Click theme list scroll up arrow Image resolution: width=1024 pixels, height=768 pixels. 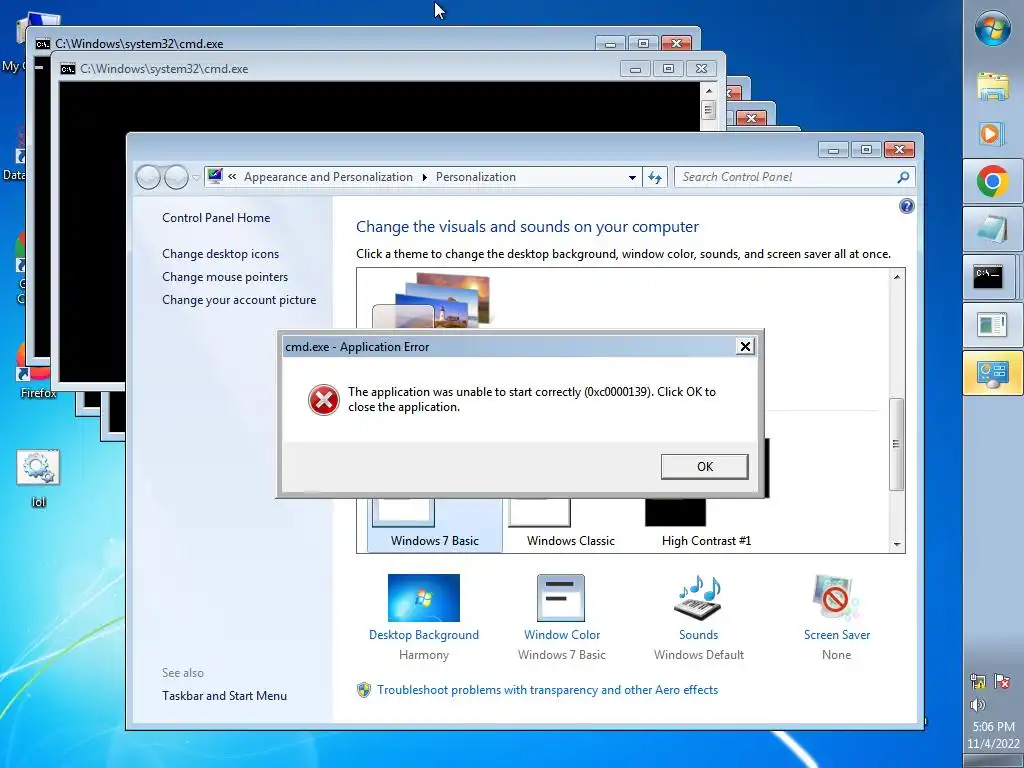(x=897, y=277)
